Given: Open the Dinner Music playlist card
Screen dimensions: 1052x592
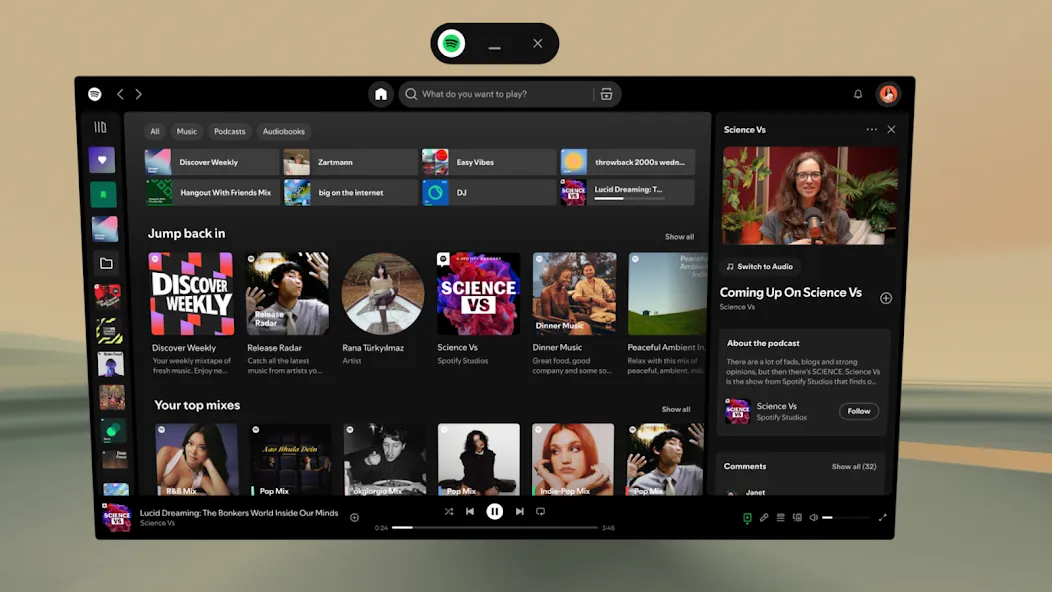Looking at the screenshot, I should (574, 313).
